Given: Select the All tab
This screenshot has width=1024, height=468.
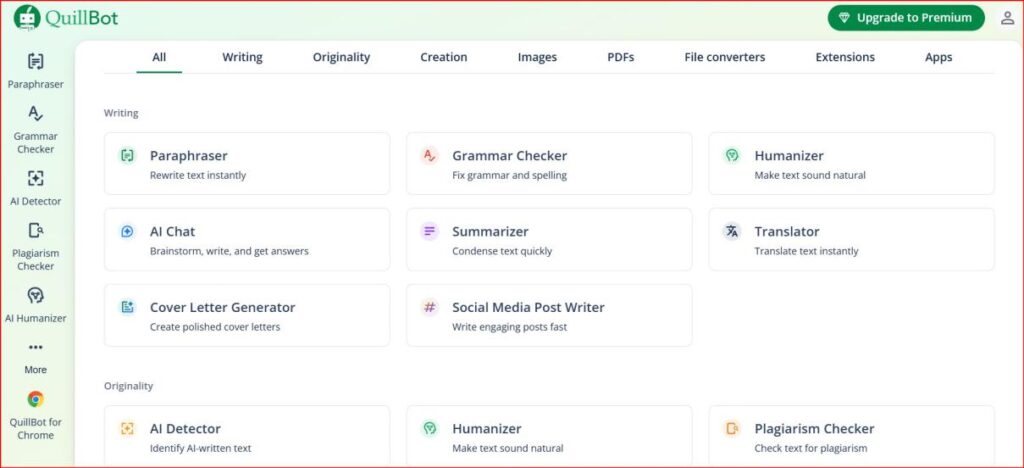Looking at the screenshot, I should tap(159, 57).
